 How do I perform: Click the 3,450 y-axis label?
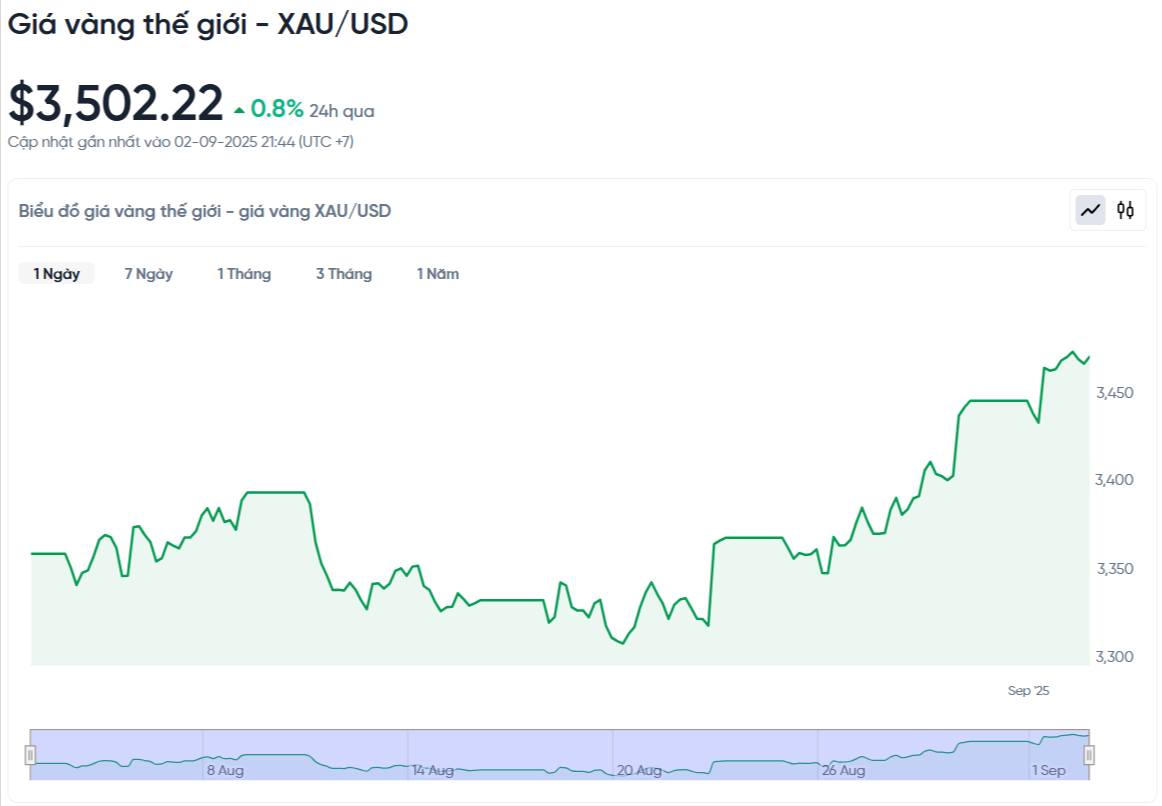click(1115, 393)
